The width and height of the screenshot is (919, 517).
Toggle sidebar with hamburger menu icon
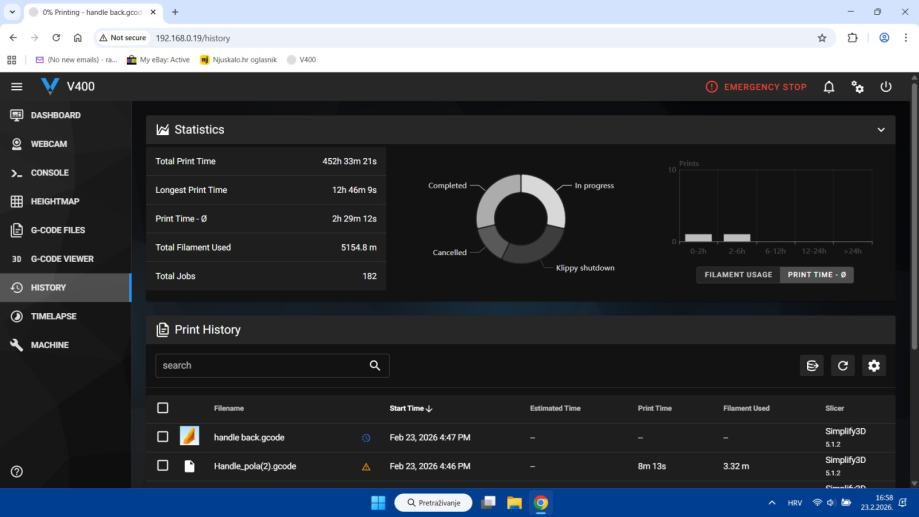click(x=16, y=87)
